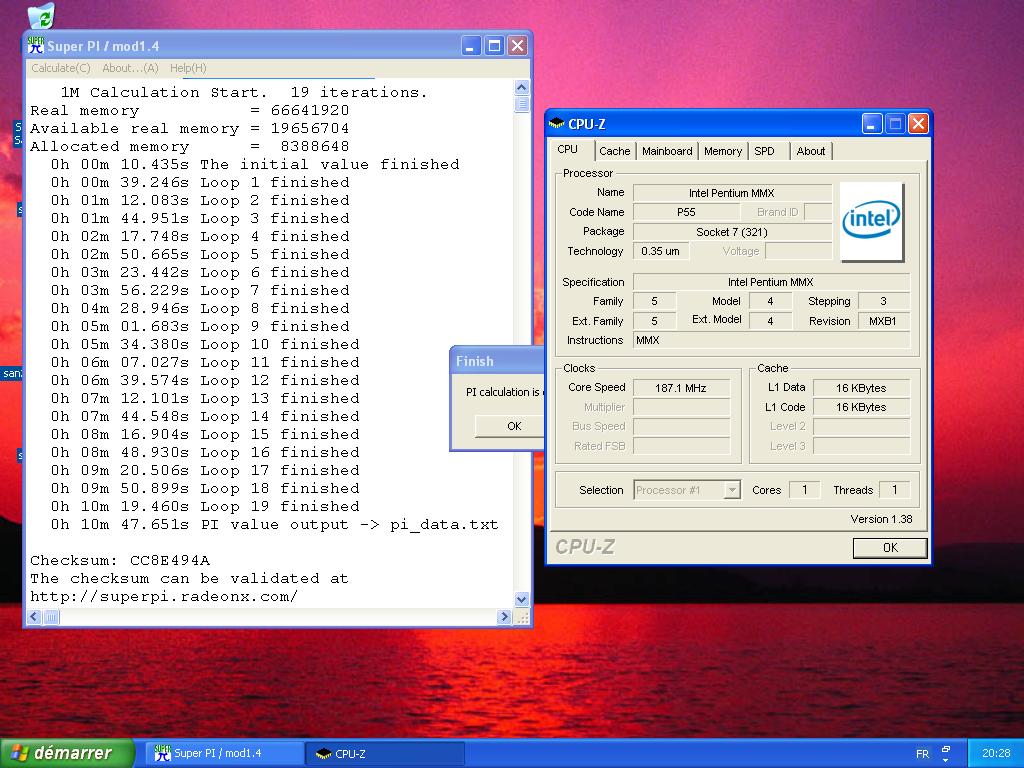Click the Super PI window resize grip
This screenshot has width=1024, height=768.
click(x=522, y=616)
